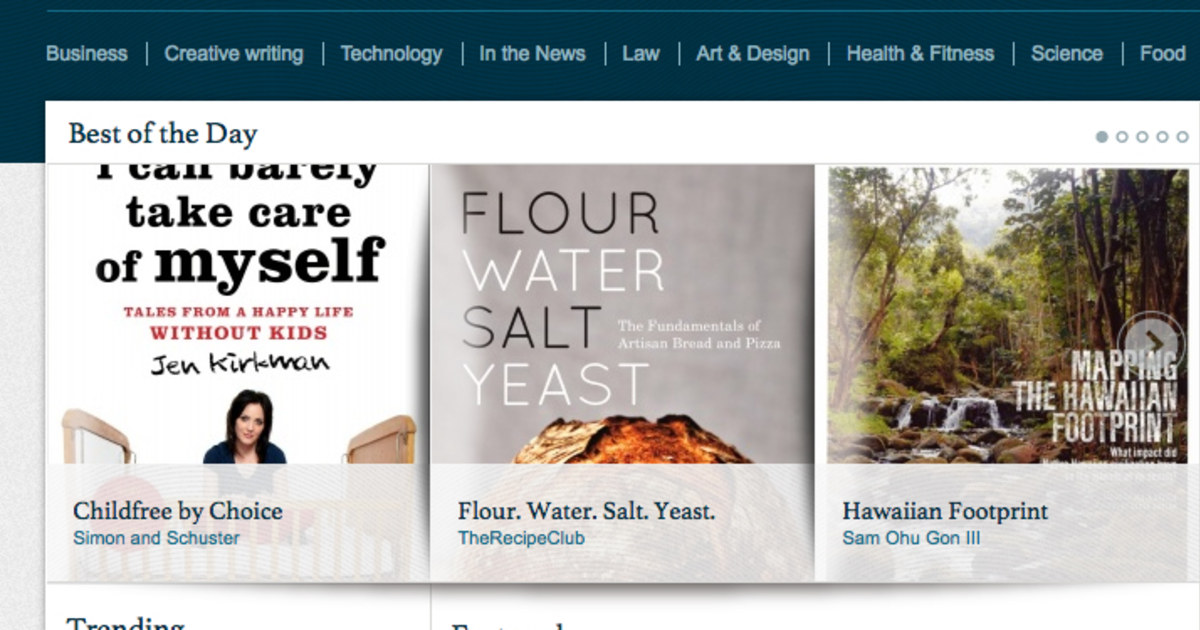
Task: Open the Creative writing category
Action: coord(234,54)
